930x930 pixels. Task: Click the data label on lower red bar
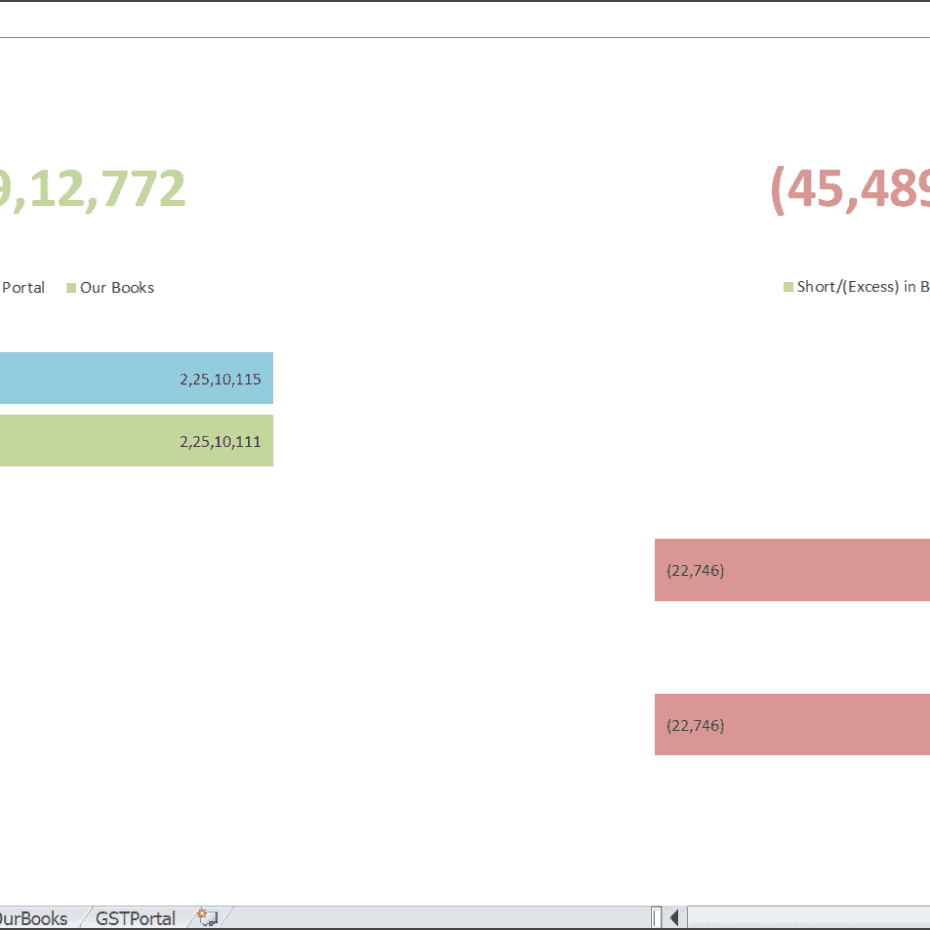click(x=695, y=725)
